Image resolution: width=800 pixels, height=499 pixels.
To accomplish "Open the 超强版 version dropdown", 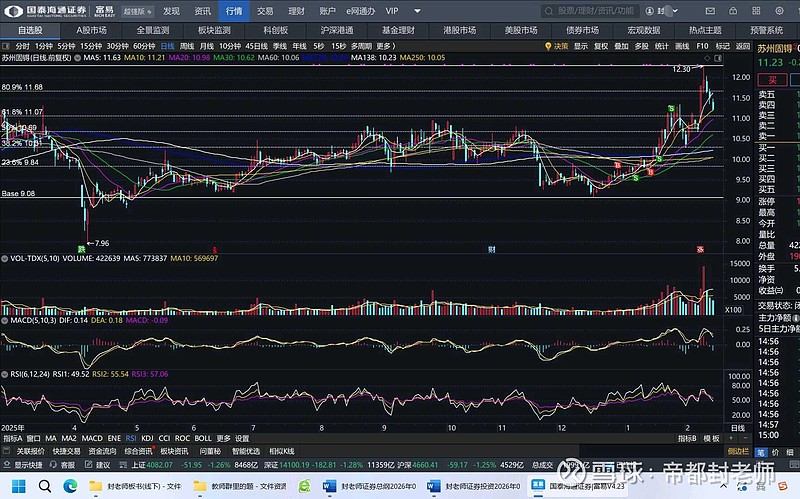I will [137, 11].
